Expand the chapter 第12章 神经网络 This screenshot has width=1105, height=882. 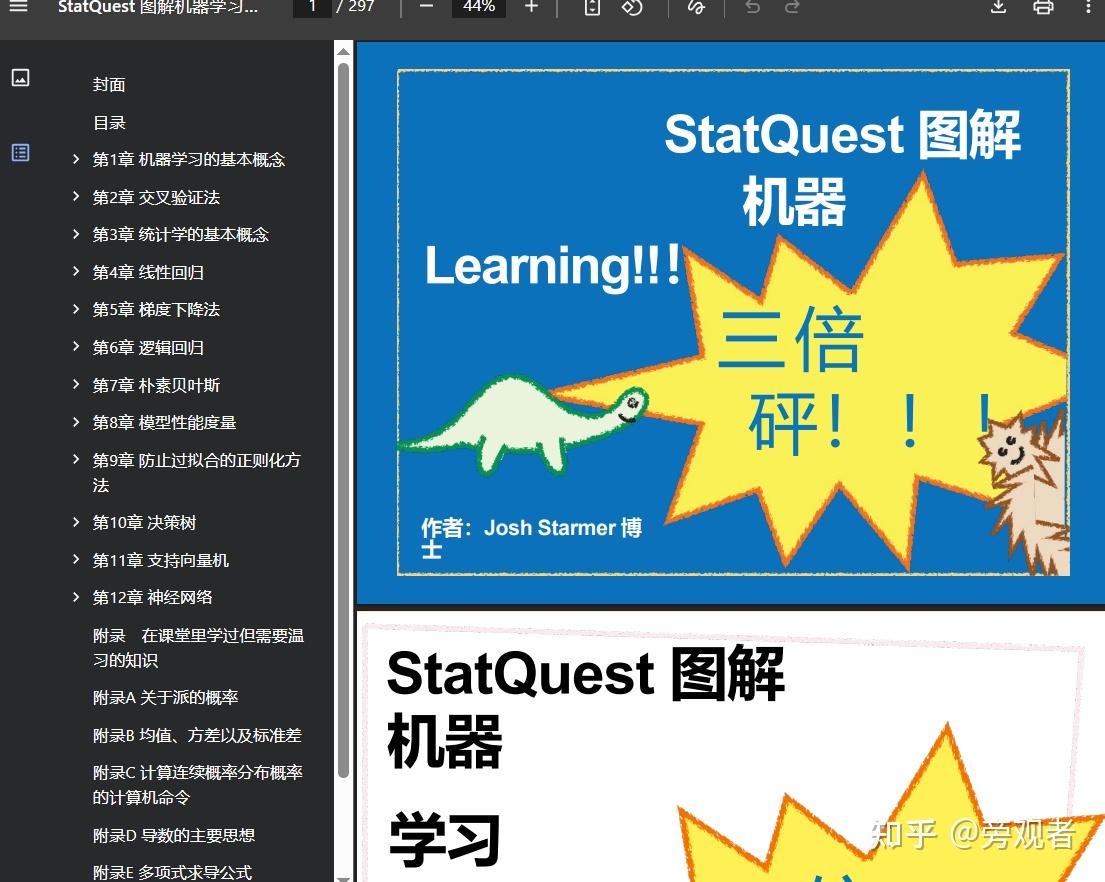click(77, 597)
